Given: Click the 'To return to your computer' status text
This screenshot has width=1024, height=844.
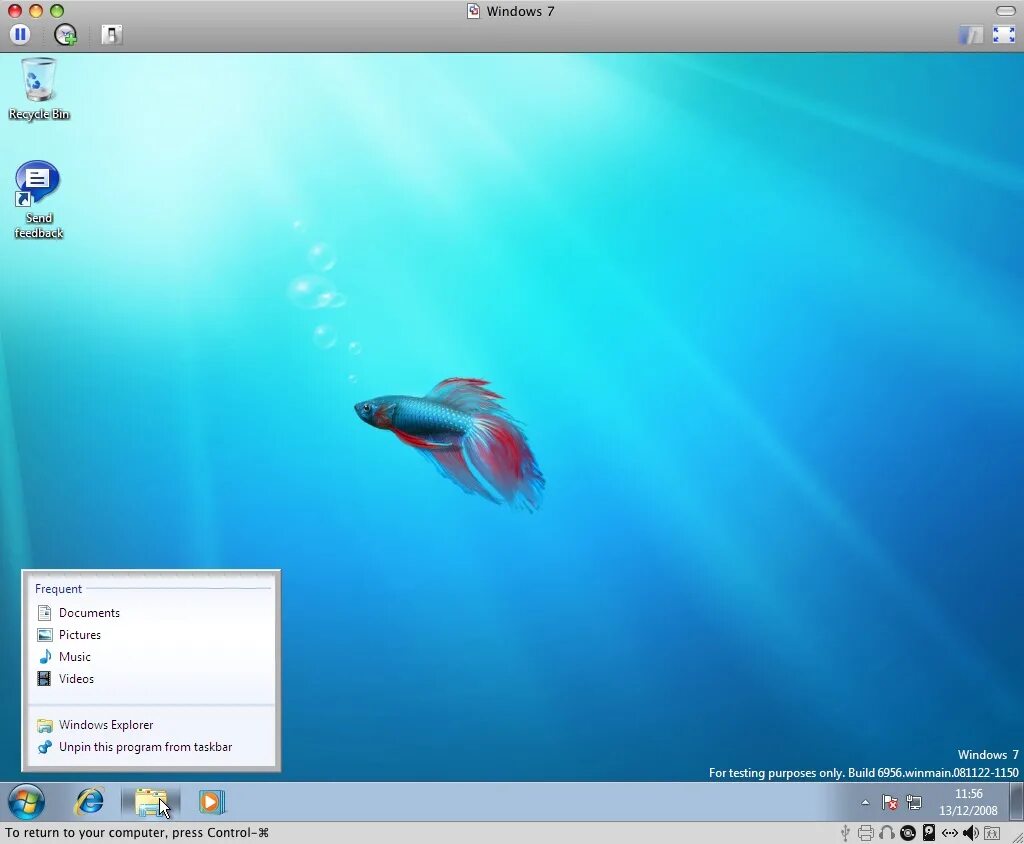Looking at the screenshot, I should point(137,833).
